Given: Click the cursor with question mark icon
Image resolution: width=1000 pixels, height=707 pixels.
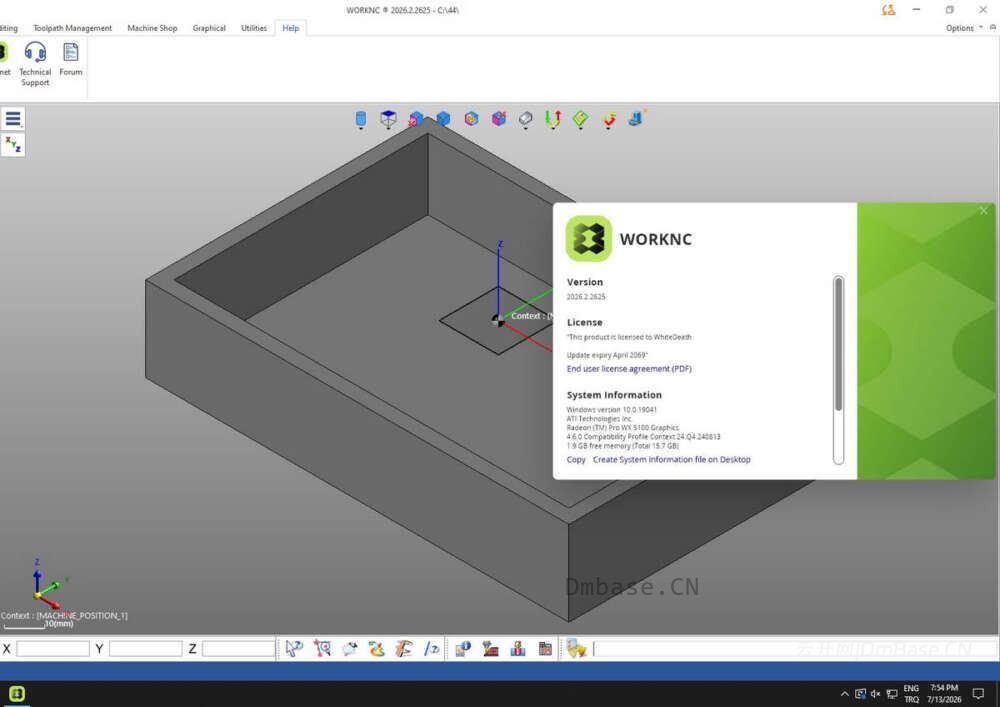Looking at the screenshot, I should tap(294, 649).
